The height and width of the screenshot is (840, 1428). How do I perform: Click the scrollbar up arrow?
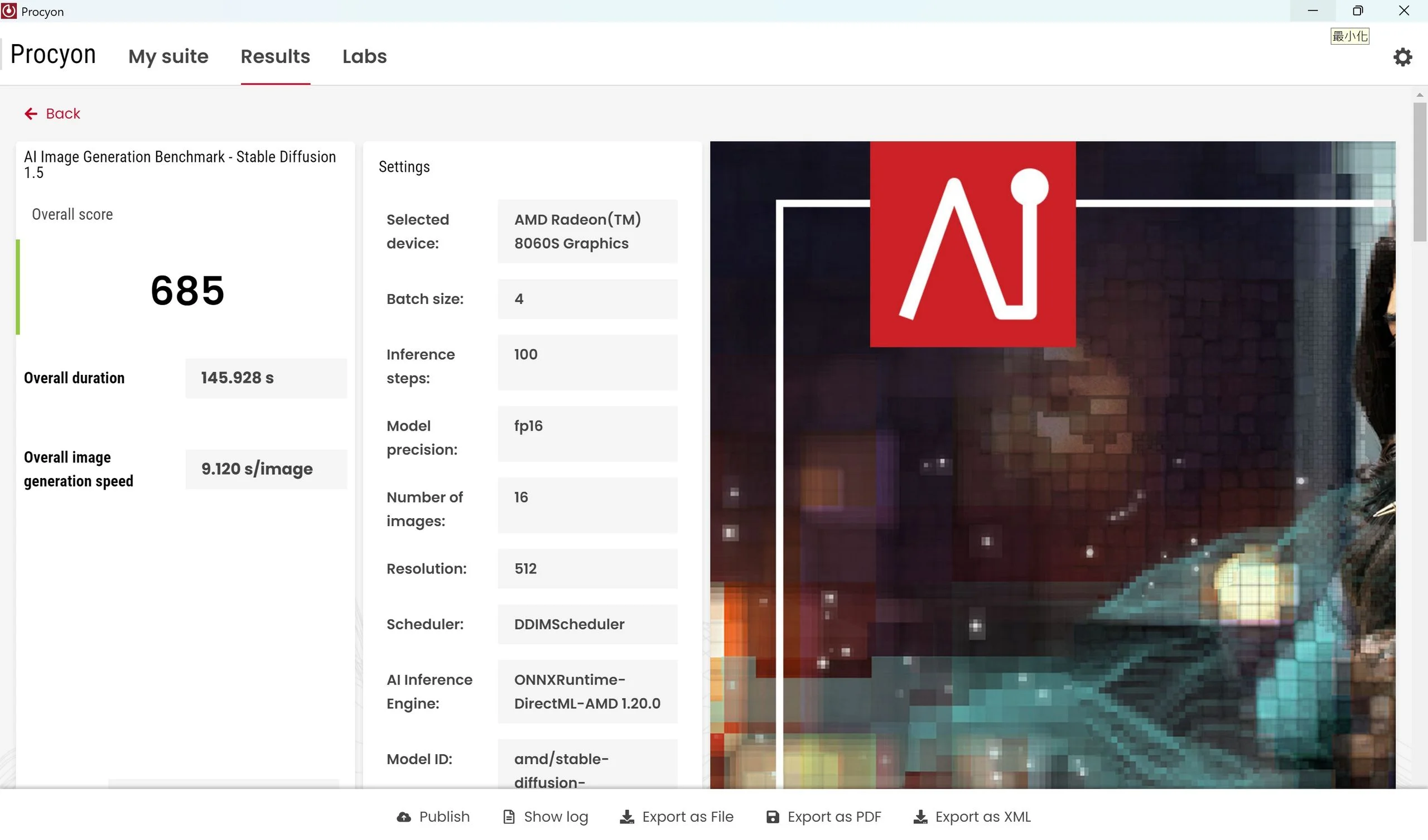coord(1420,95)
